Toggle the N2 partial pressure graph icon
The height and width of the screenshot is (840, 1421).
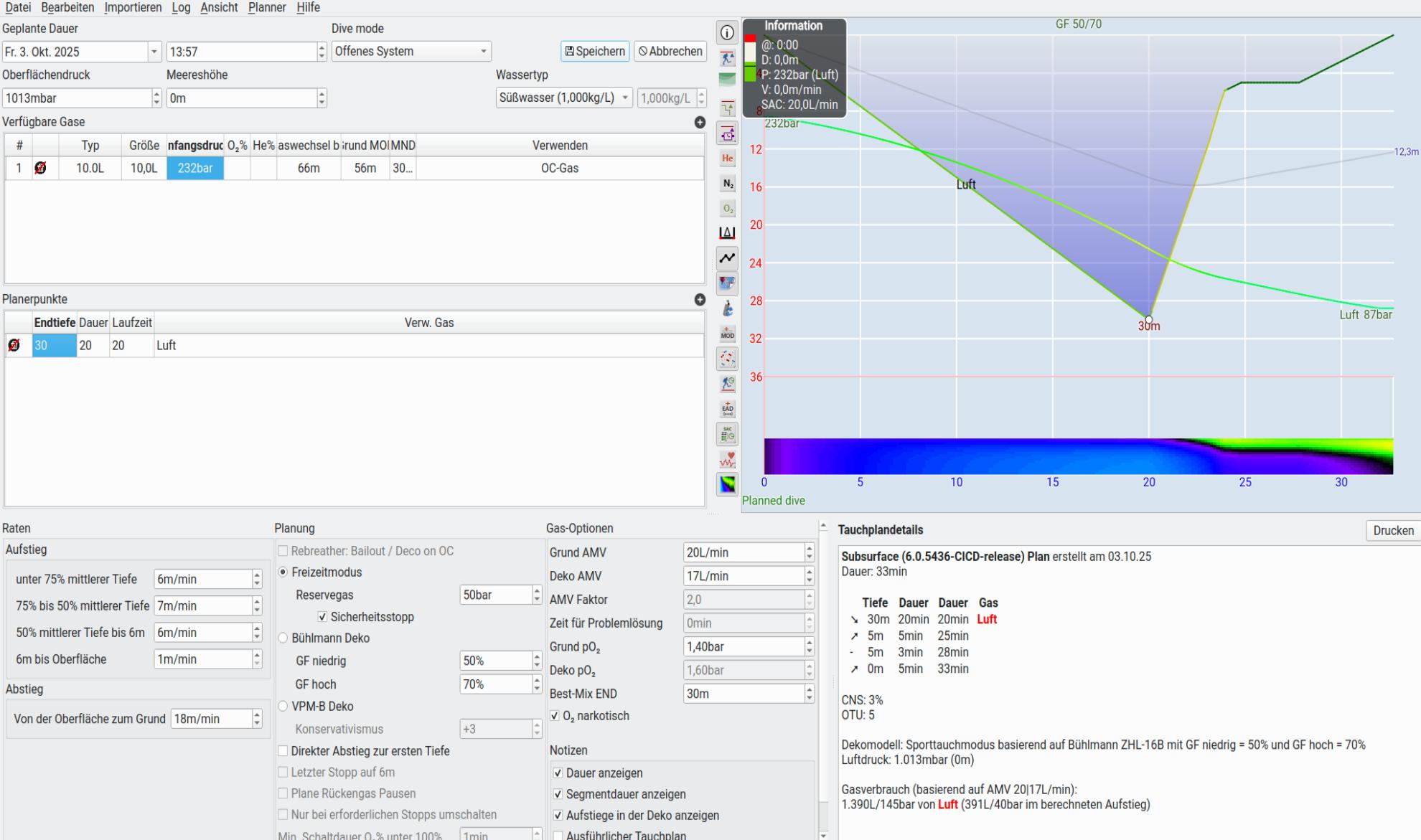727,184
